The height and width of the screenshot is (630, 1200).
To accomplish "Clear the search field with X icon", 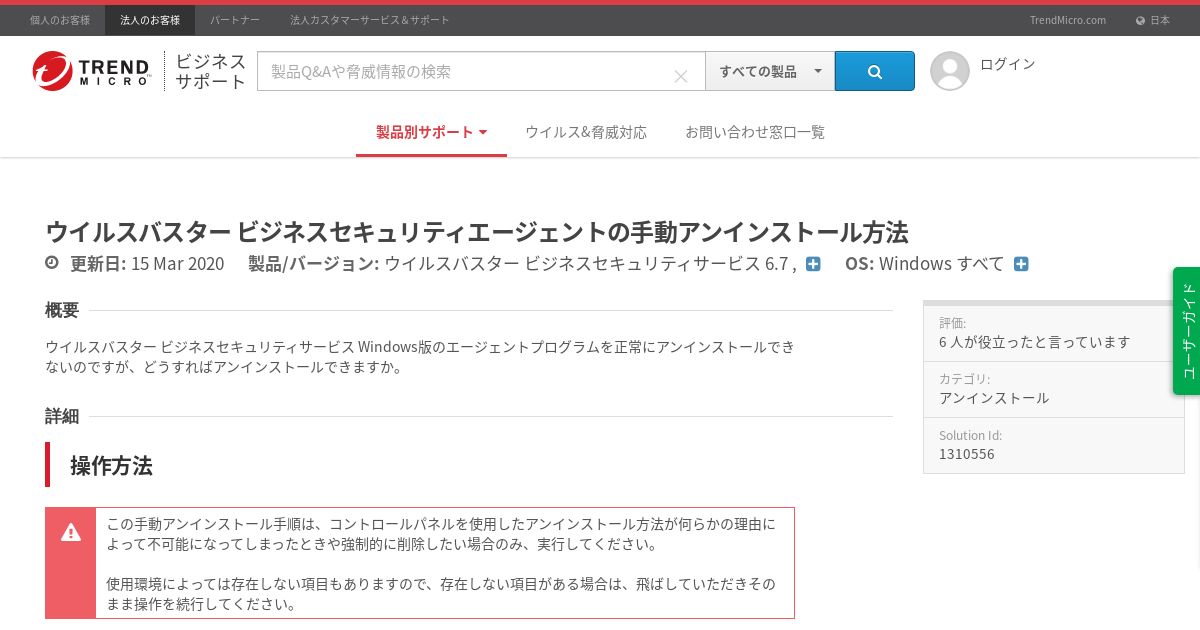I will tap(681, 76).
